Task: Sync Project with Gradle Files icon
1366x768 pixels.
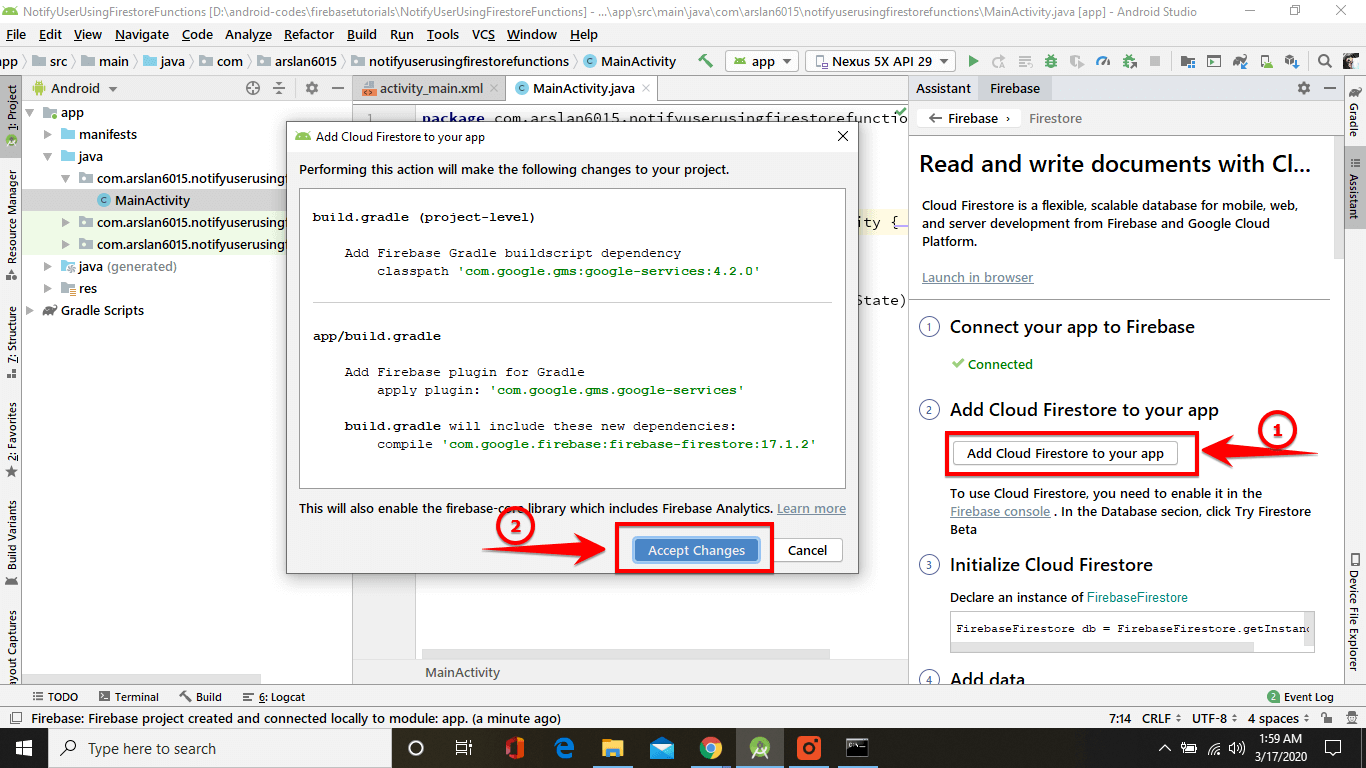Action: tap(1240, 61)
